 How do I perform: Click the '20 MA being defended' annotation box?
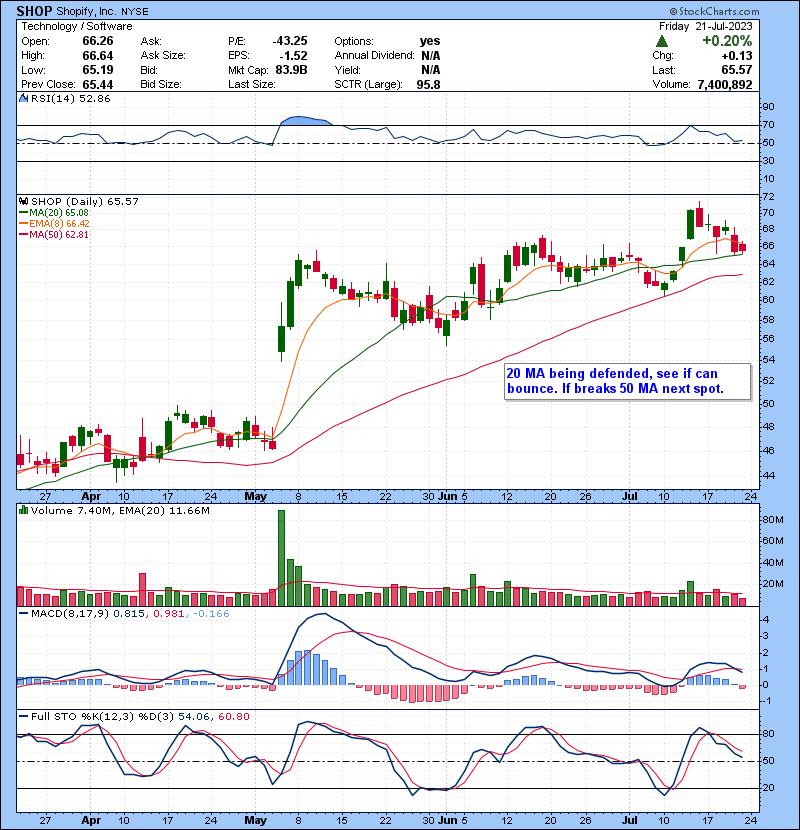[627, 381]
